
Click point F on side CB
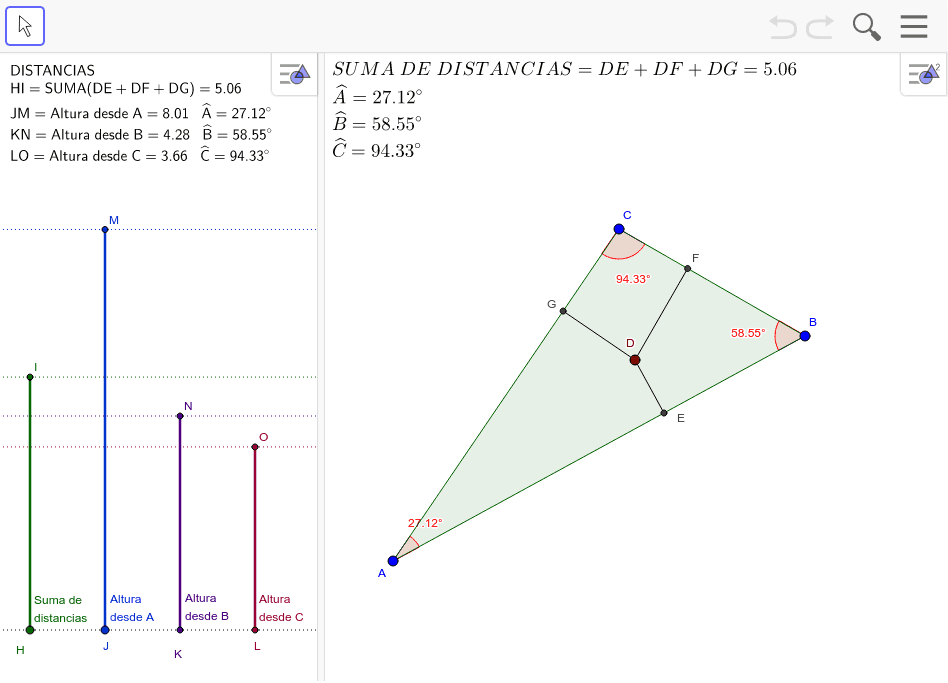point(687,268)
